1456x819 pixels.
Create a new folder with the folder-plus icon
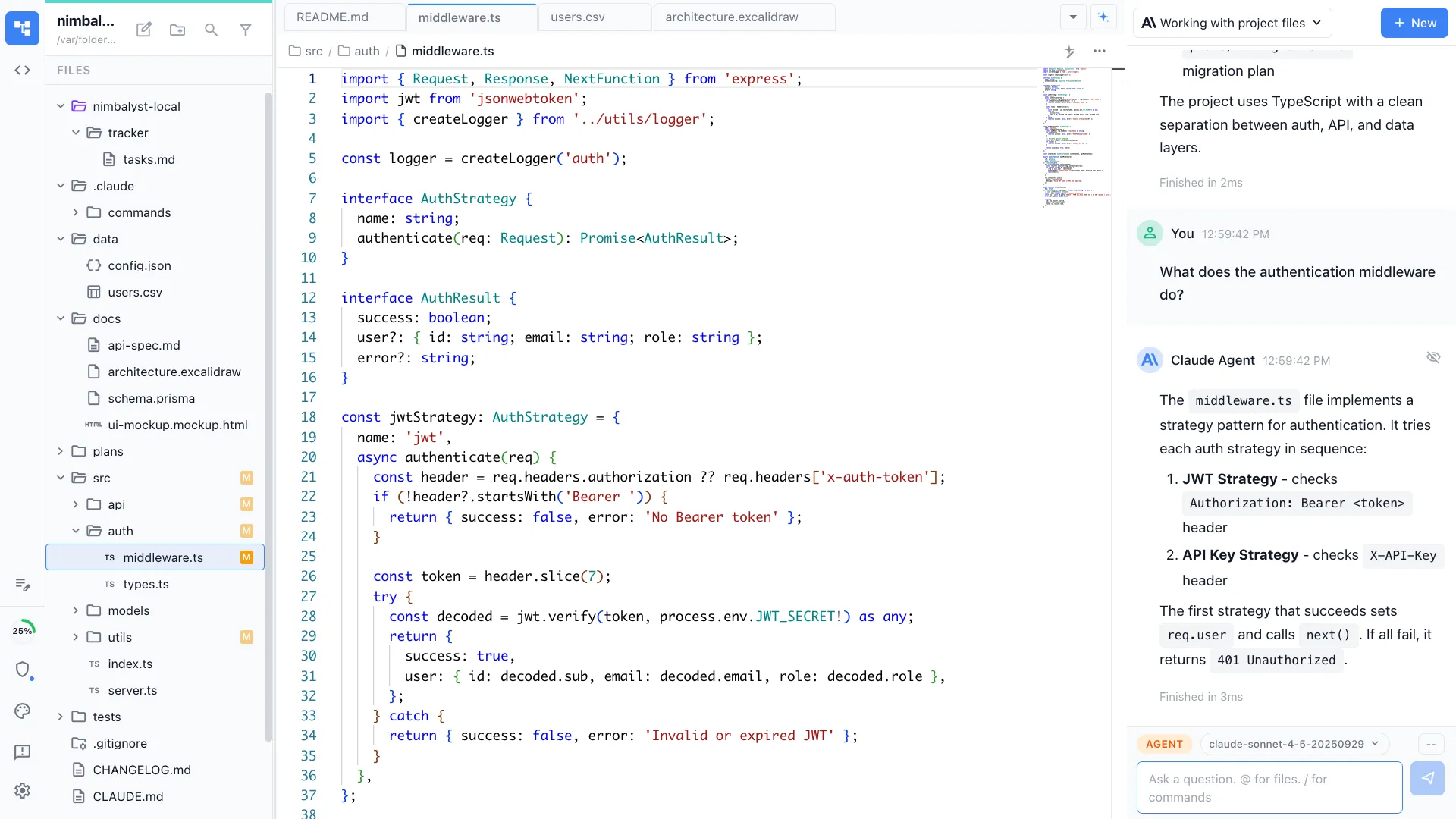177,30
